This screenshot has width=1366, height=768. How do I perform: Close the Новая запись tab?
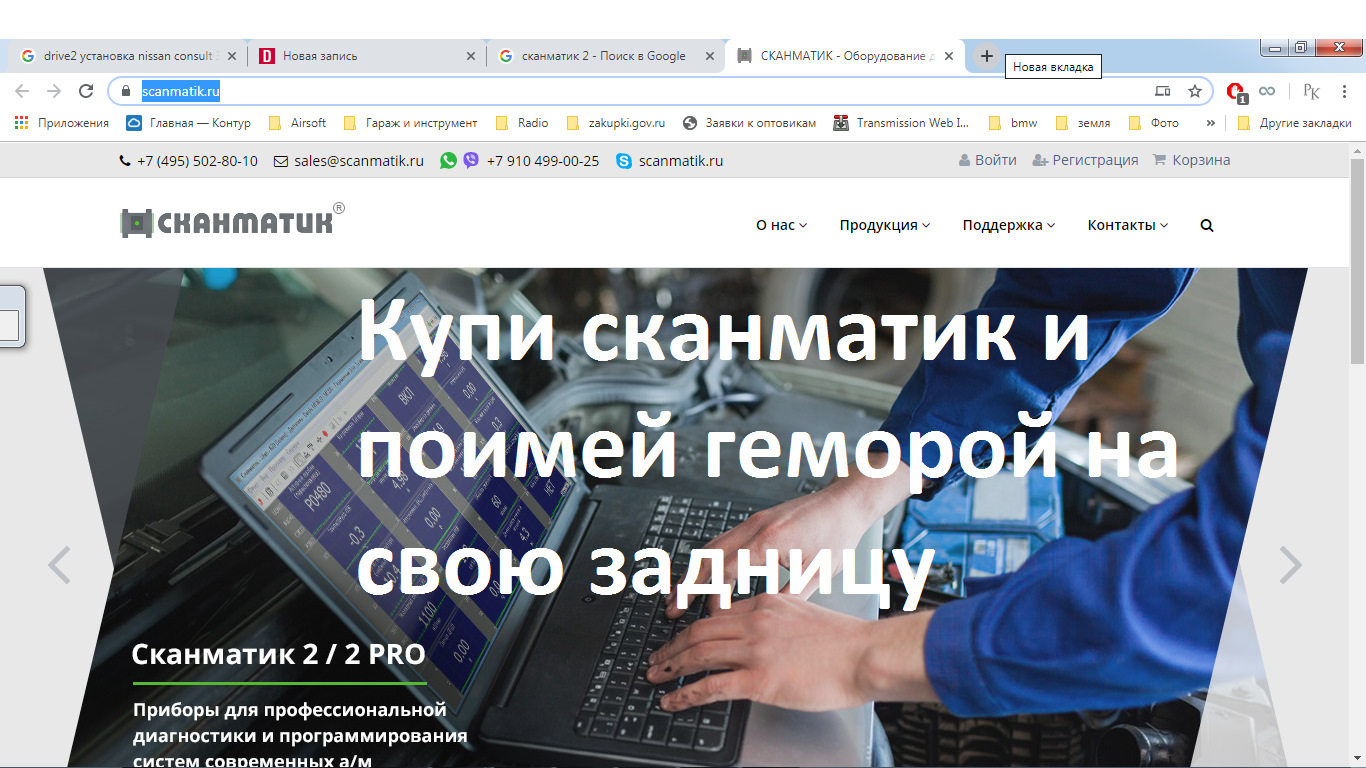point(471,56)
